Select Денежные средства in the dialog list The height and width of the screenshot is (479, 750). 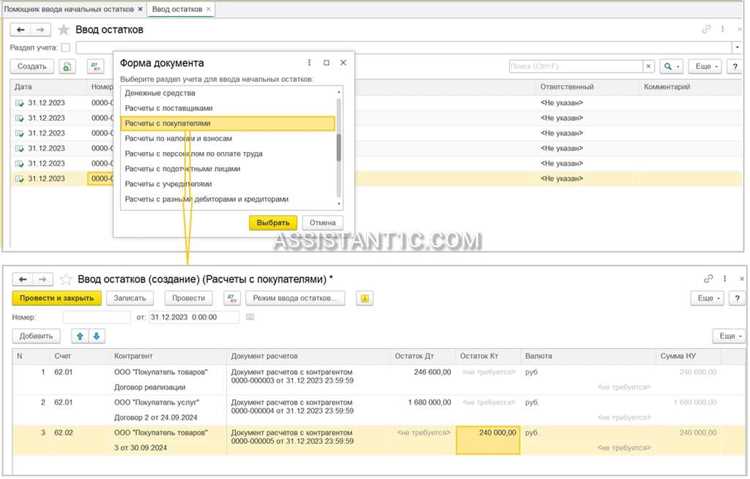[228, 93]
